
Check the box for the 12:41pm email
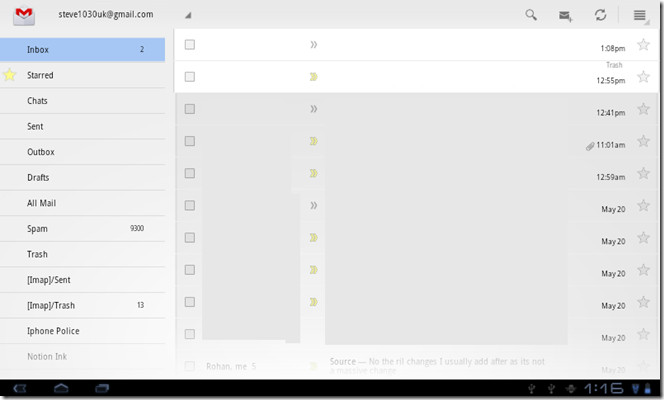pyautogui.click(x=190, y=109)
